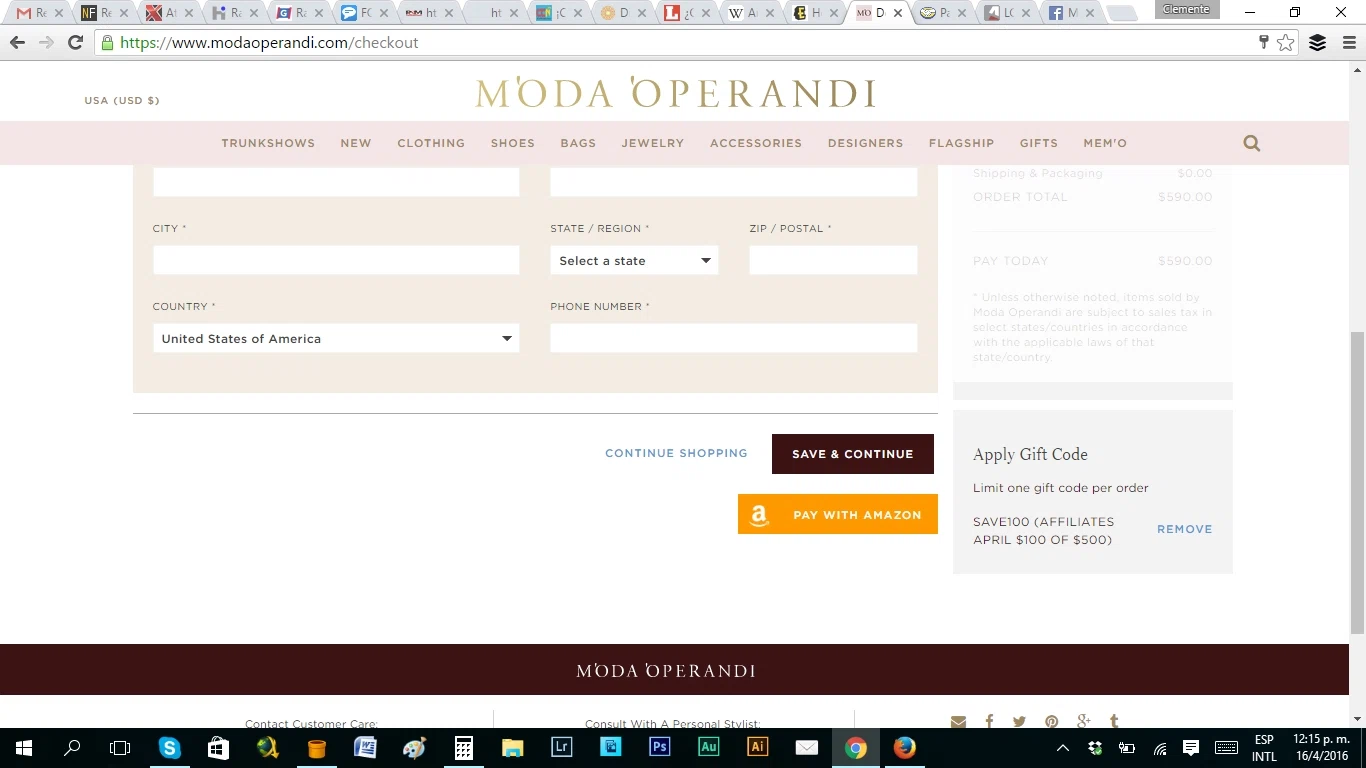
Task: Open the Gifts menu
Action: (1039, 143)
